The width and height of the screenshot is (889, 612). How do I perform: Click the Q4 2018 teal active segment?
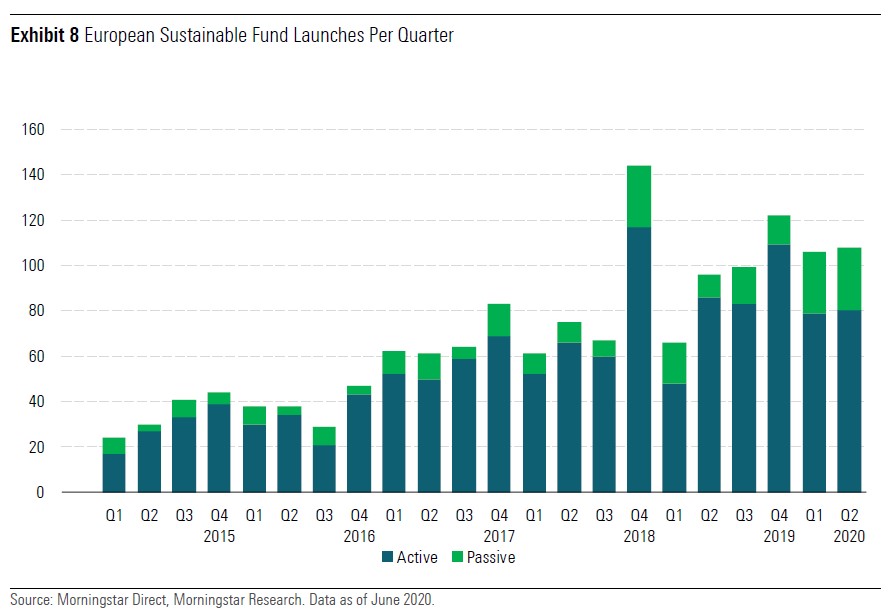(x=639, y=360)
